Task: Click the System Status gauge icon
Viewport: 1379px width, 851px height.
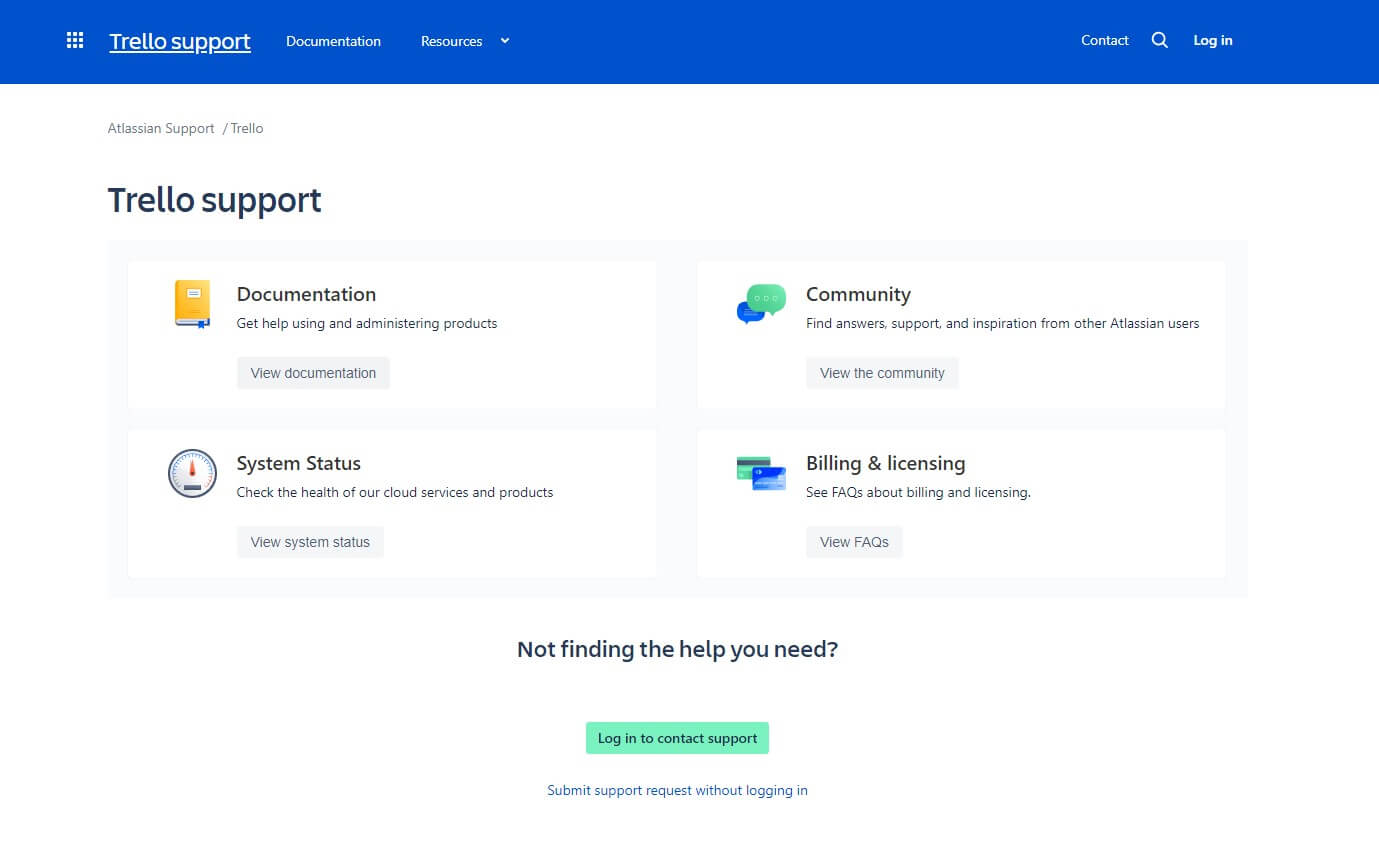Action: click(x=192, y=473)
